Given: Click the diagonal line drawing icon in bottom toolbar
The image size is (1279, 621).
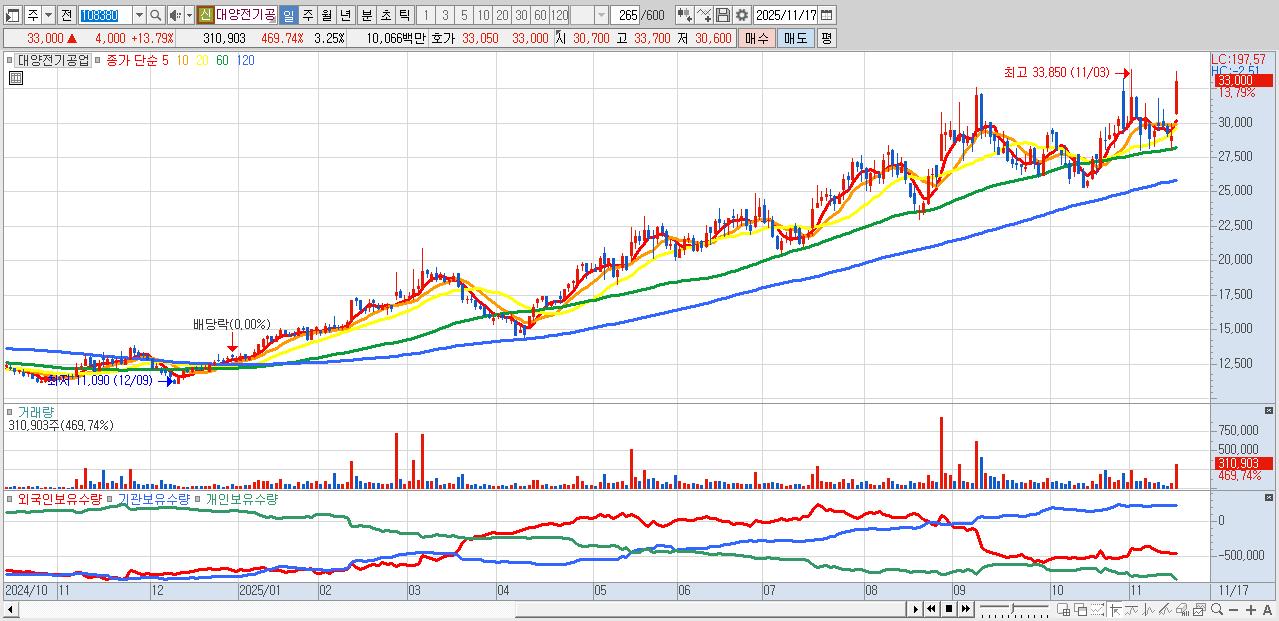Looking at the screenshot, I should pos(1165,610).
